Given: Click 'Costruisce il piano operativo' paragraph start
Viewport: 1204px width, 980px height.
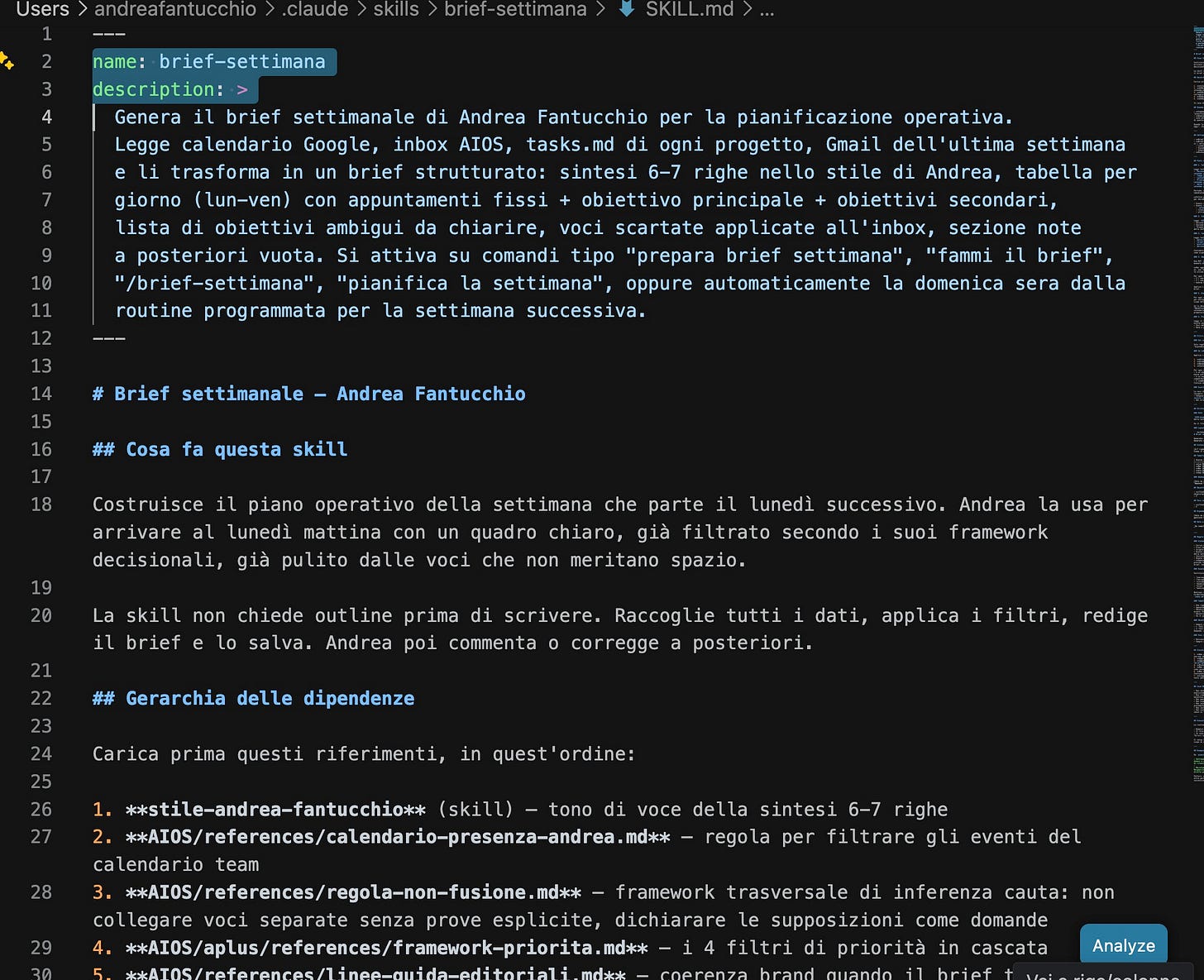Looking at the screenshot, I should point(253,504).
